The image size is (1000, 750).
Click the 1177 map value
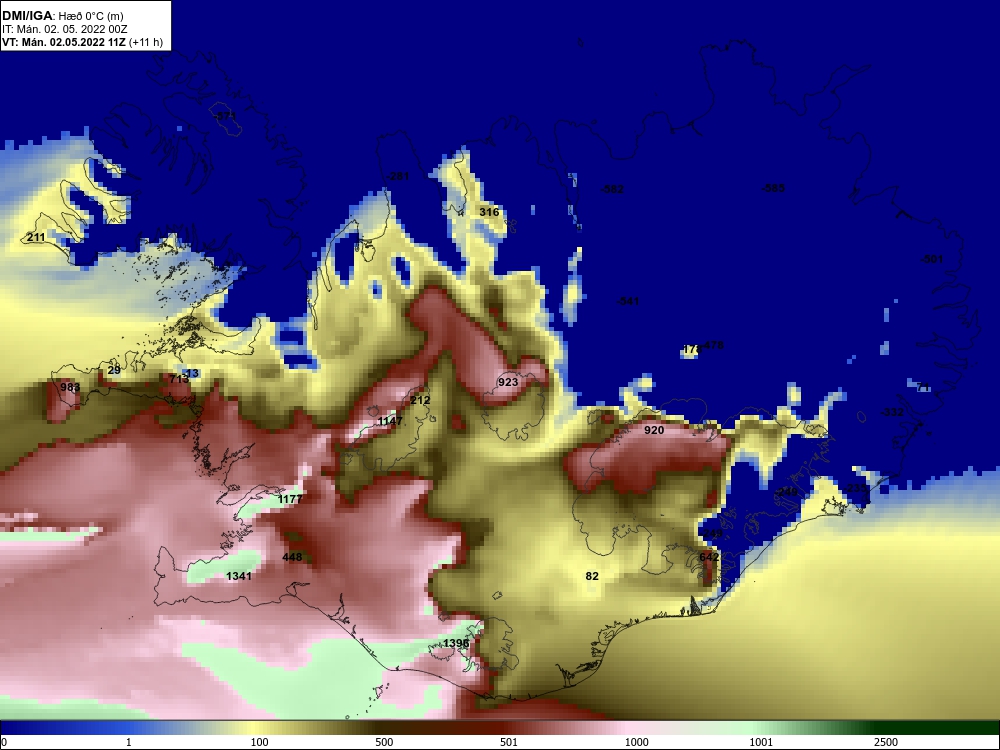point(290,499)
